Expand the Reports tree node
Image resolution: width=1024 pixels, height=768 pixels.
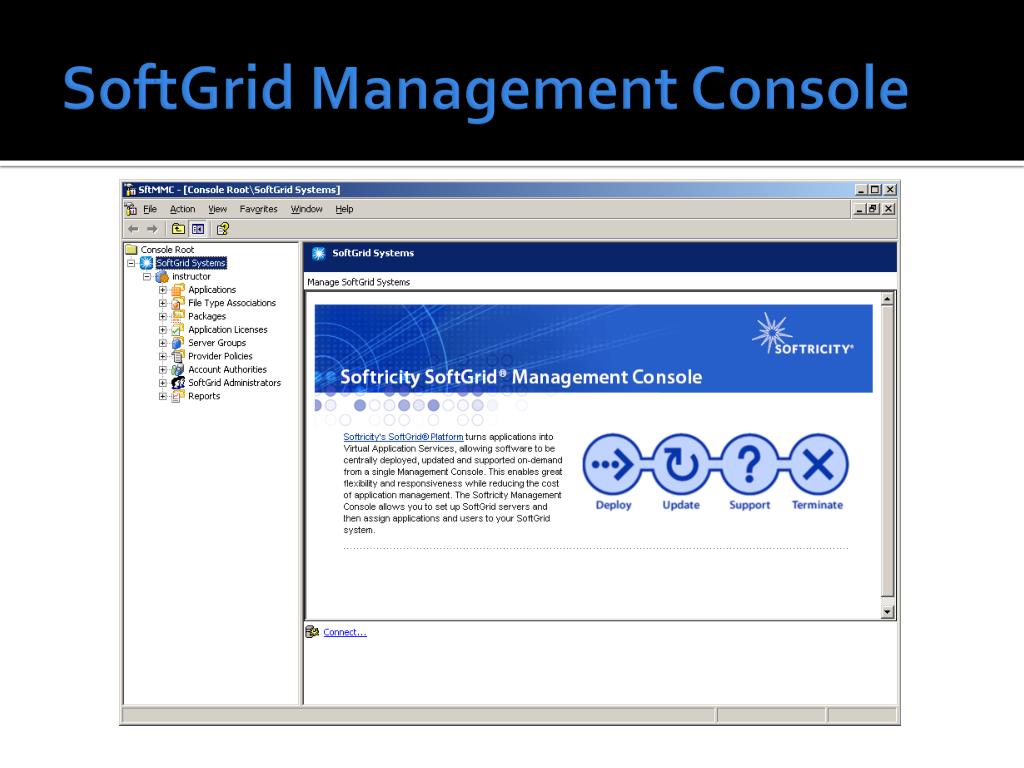coord(163,396)
